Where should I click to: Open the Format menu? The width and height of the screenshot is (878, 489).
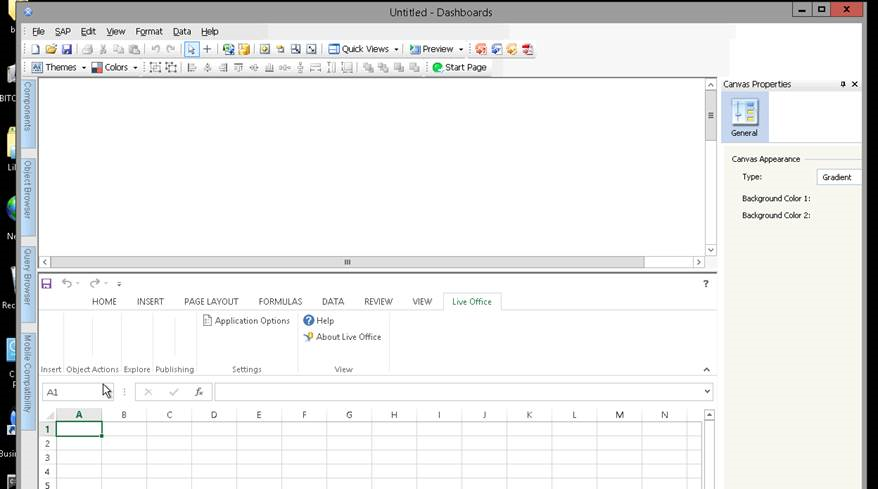point(149,31)
